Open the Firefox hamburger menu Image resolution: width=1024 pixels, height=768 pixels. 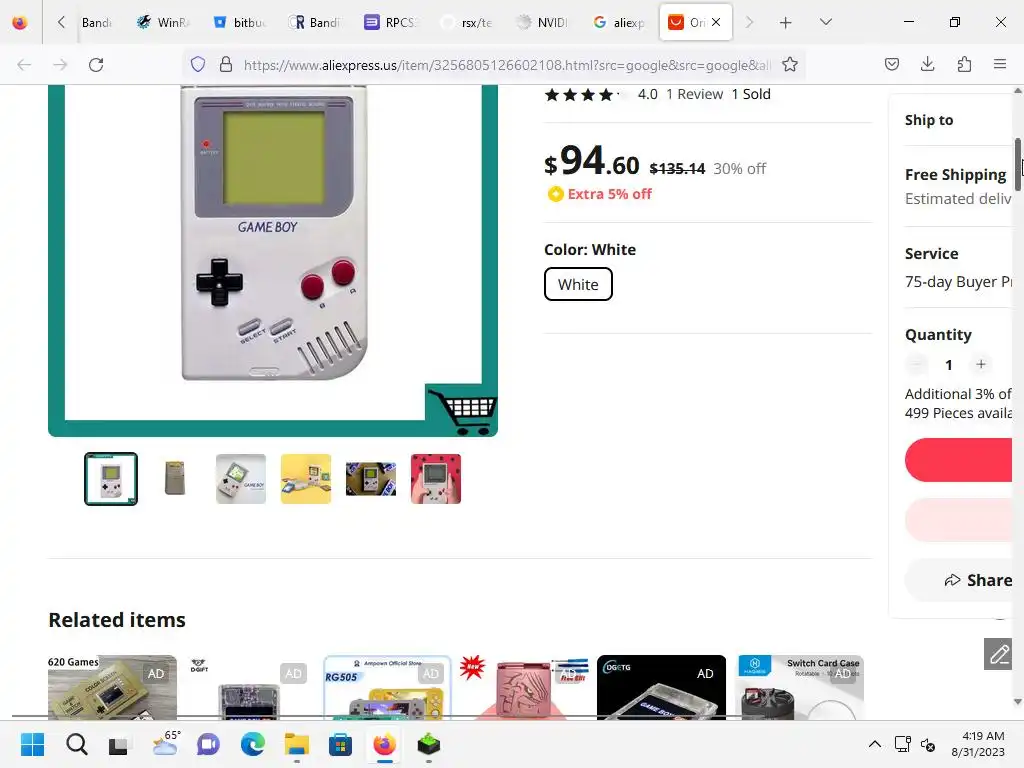point(1000,64)
